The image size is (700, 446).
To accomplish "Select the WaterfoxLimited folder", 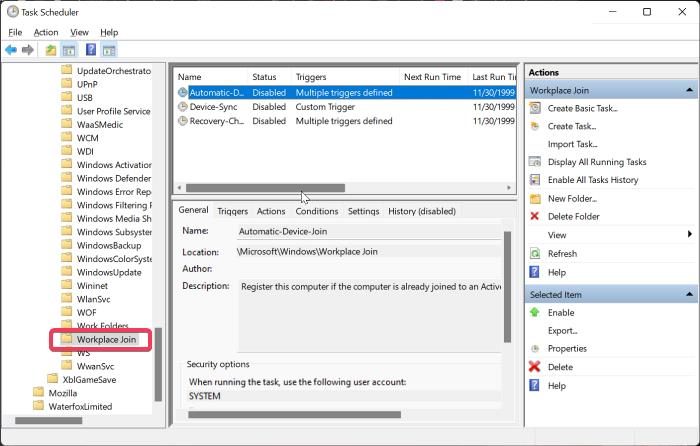I will click(80, 406).
